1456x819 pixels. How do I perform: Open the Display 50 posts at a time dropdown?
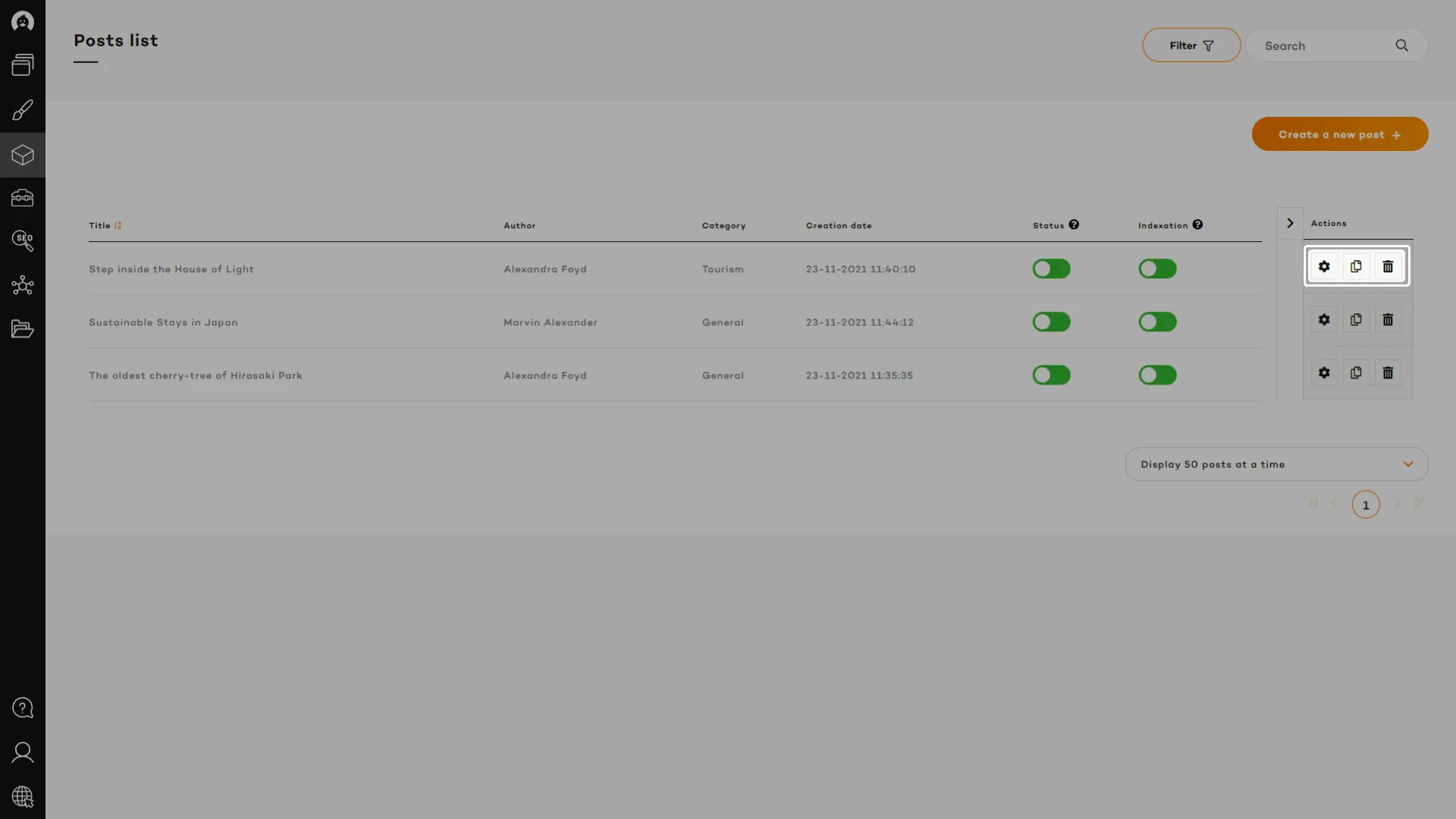(x=1276, y=464)
